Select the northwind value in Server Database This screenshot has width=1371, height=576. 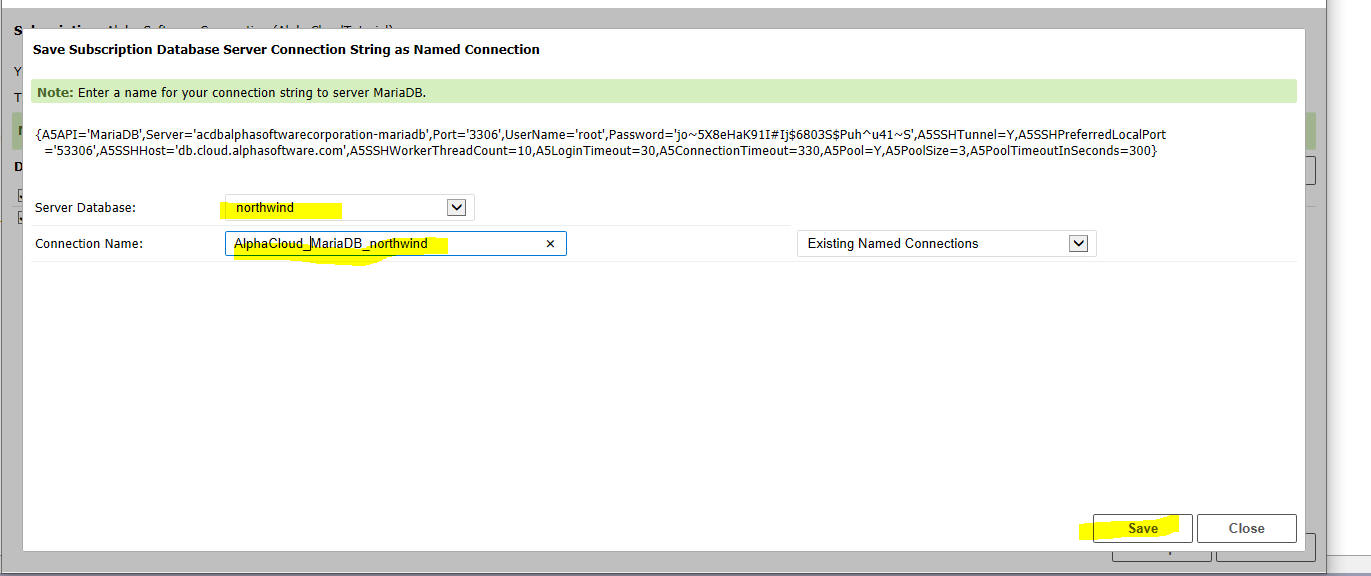(265, 207)
